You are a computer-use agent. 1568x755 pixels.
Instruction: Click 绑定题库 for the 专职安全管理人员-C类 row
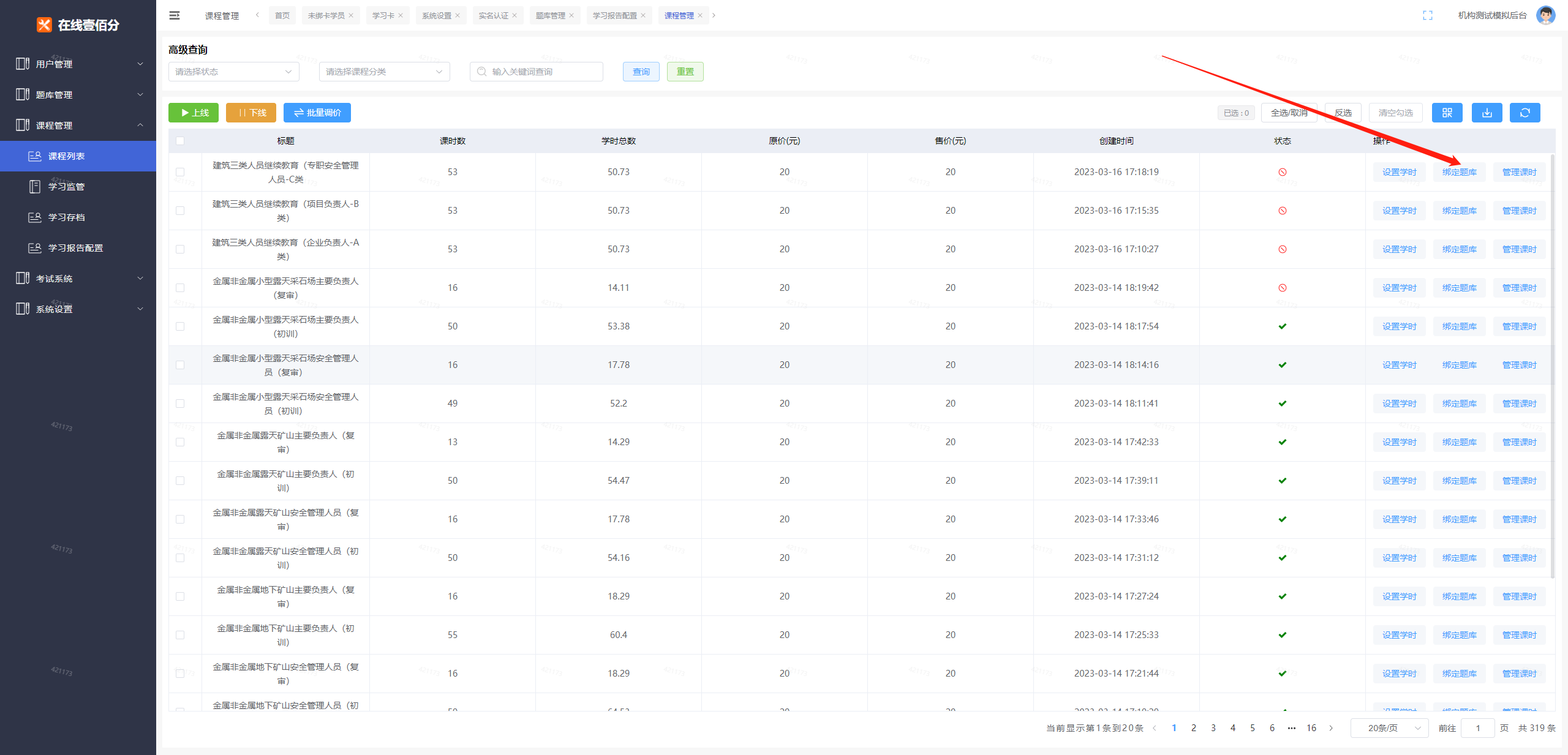[x=1460, y=172]
